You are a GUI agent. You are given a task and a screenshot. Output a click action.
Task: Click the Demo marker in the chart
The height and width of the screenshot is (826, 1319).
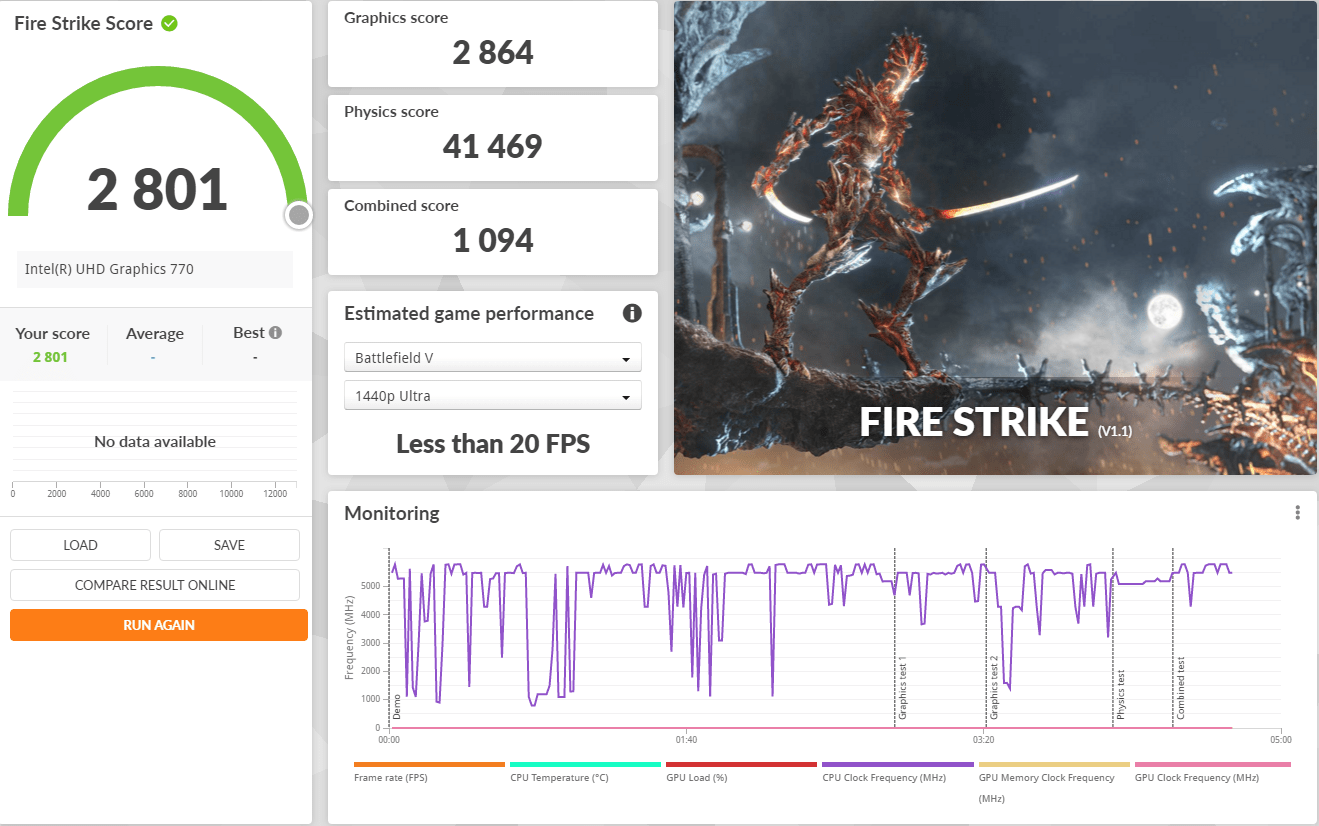397,706
